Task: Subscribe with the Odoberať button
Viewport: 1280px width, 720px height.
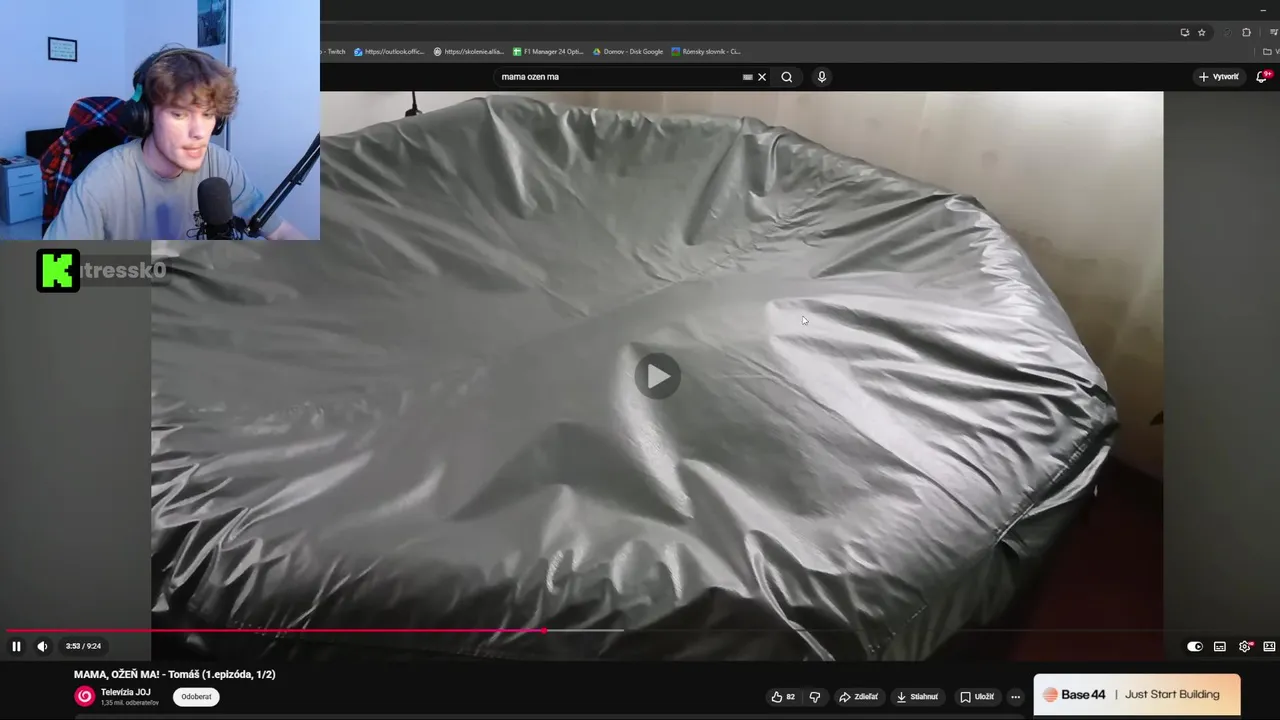Action: [x=196, y=697]
